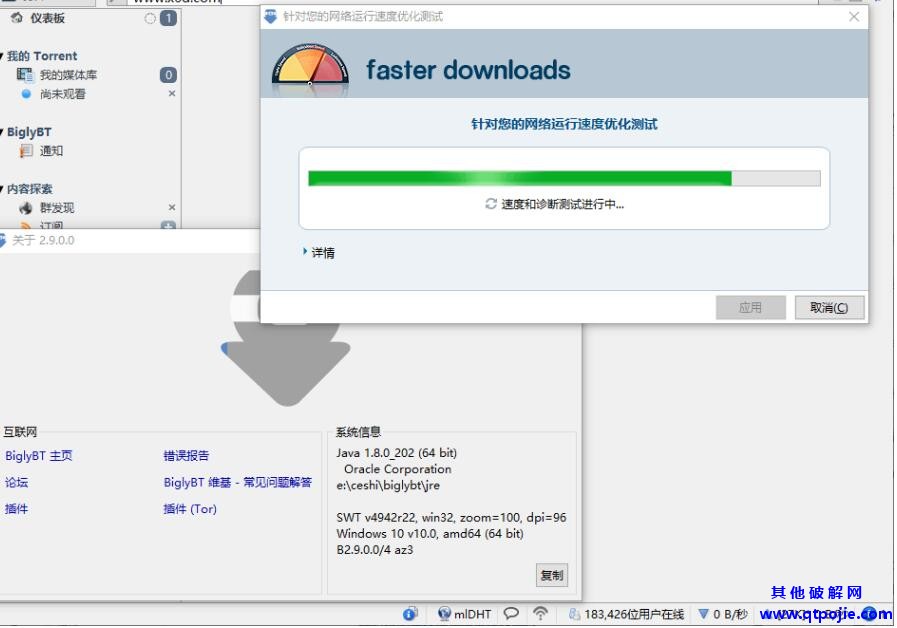This screenshot has height=628, width=897.
Task: Open the 插件 plugins link
Action: point(17,508)
